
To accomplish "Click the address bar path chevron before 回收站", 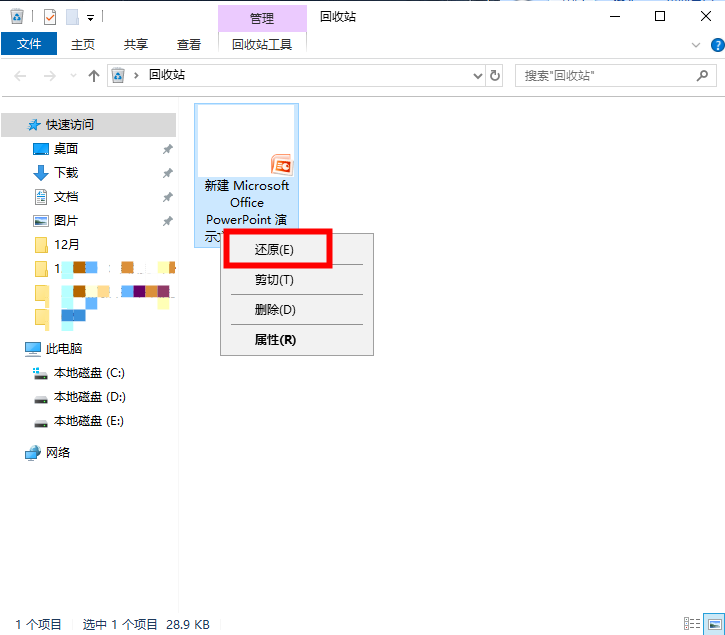I will pos(136,75).
